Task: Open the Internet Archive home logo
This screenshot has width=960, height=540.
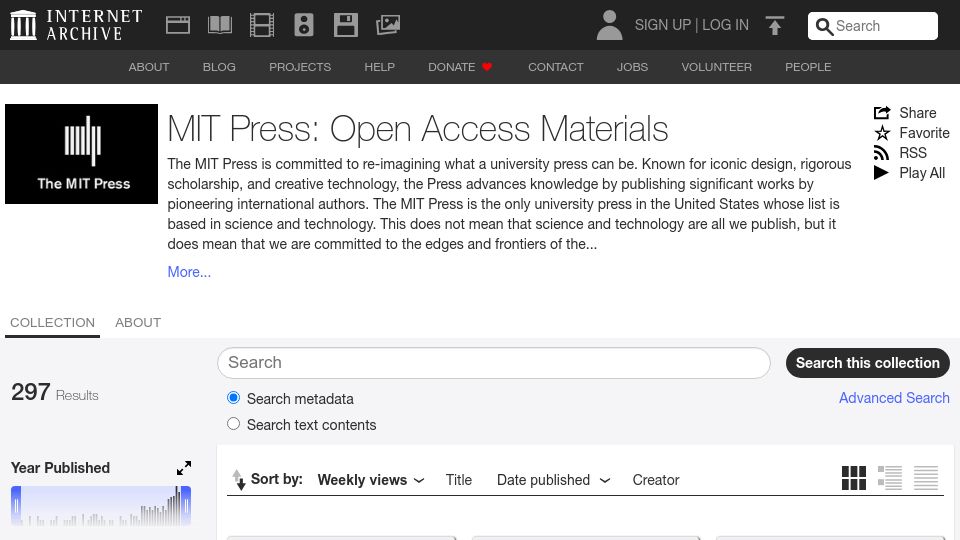Action: coord(76,25)
